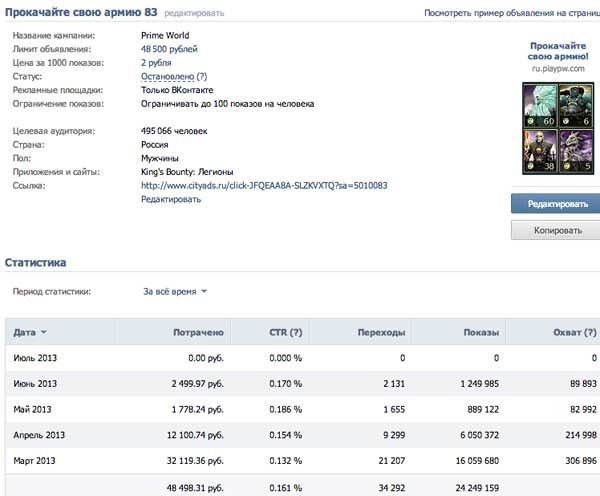
Task: Open 'Посмотреть пример объявления' link
Action: tap(512, 13)
